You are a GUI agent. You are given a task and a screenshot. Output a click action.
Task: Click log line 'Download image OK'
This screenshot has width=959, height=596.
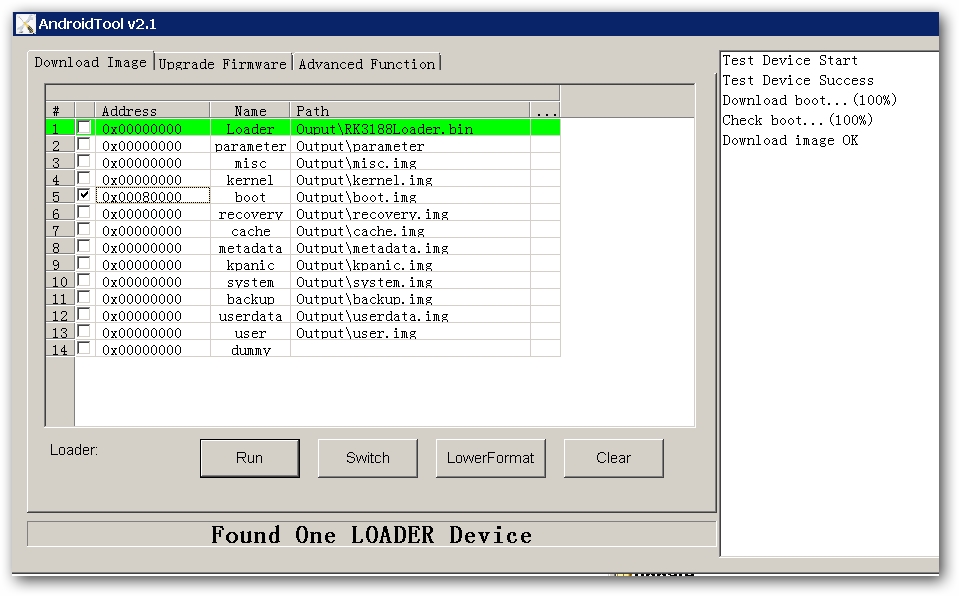click(x=790, y=140)
